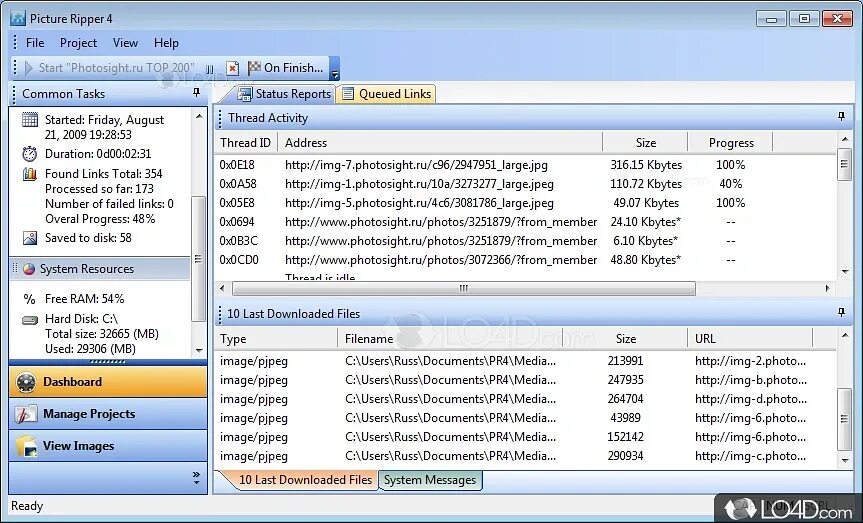Collapse the System Resources group header

pos(100,269)
